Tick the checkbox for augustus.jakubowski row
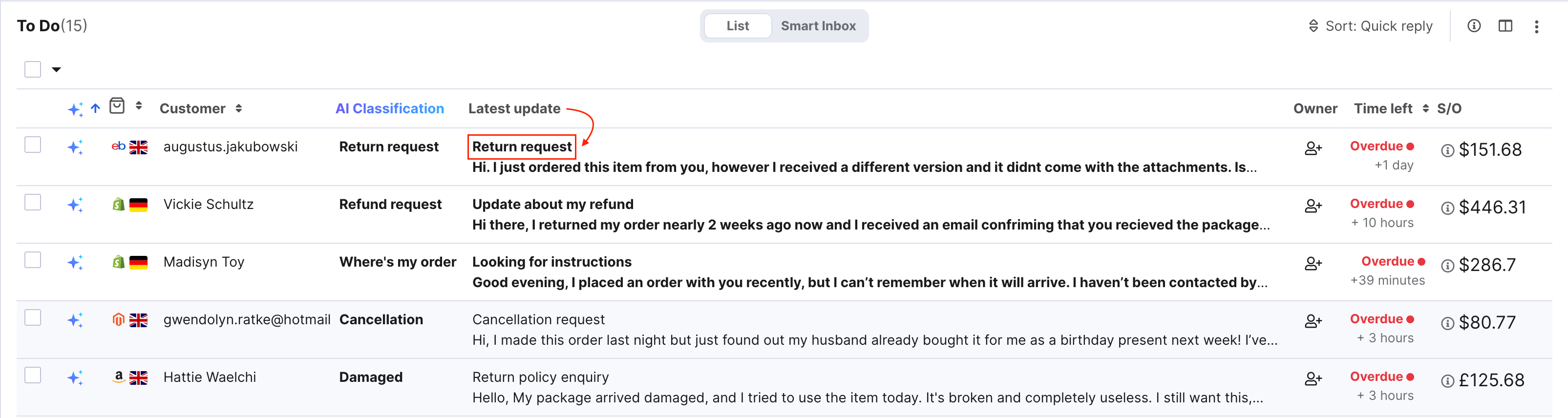 point(33,145)
